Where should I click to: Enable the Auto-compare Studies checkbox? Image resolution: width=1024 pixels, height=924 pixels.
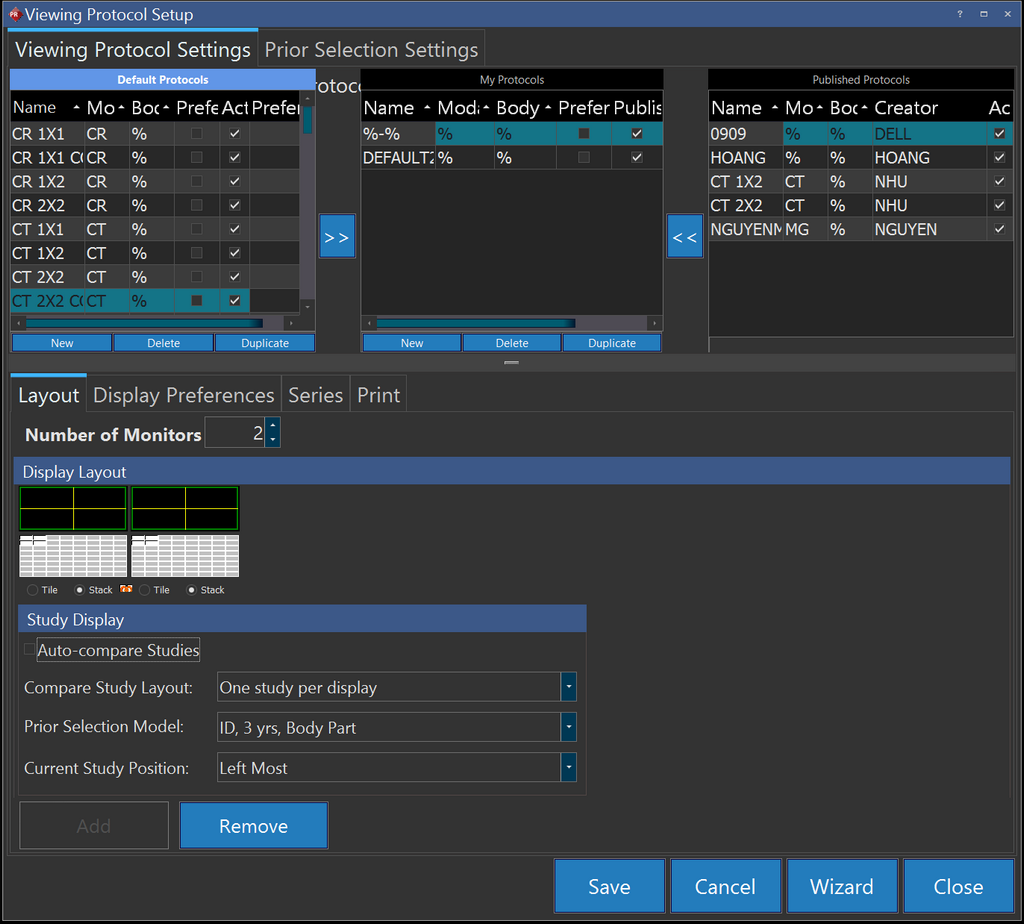coord(29,650)
